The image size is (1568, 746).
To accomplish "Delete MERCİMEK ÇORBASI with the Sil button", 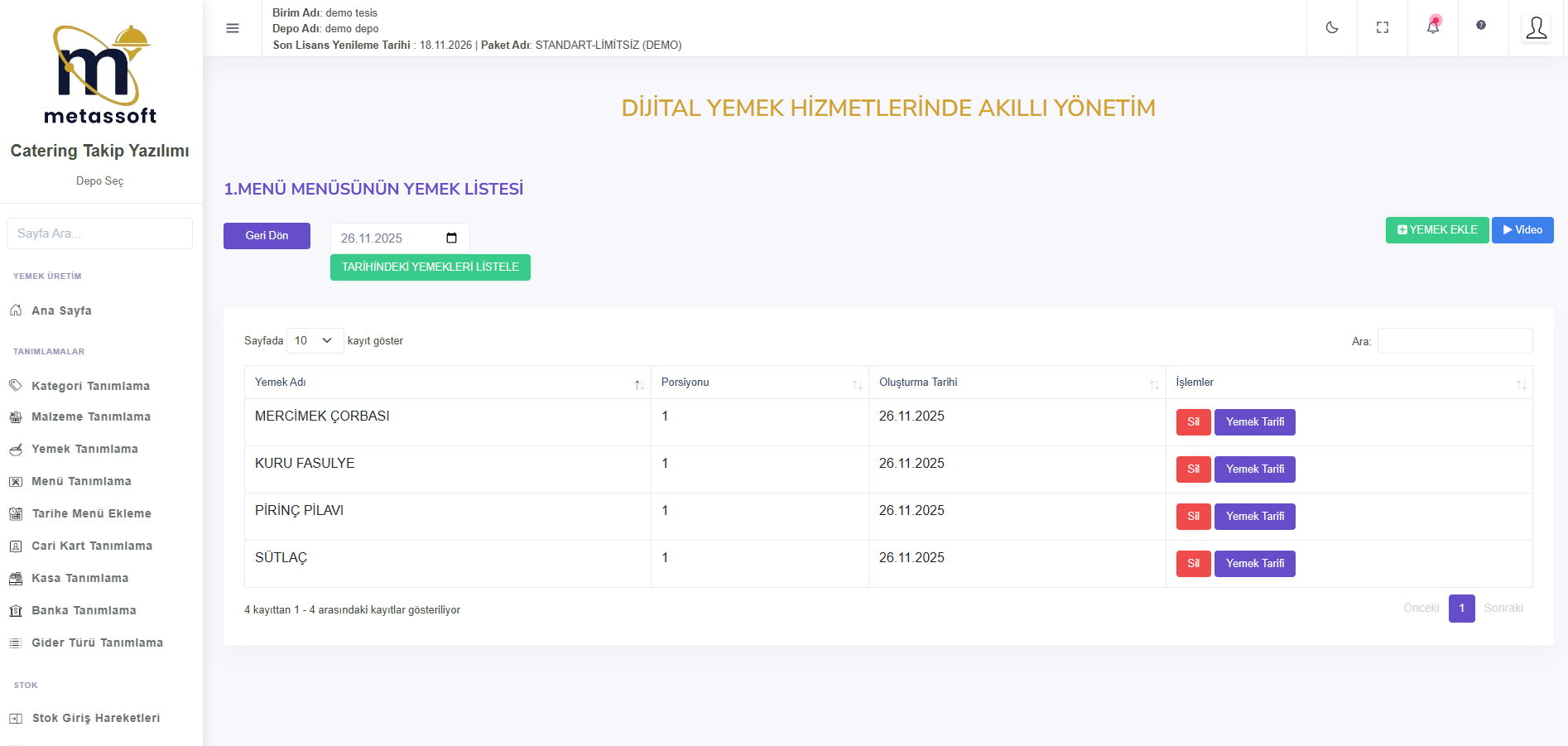I will pyautogui.click(x=1193, y=422).
